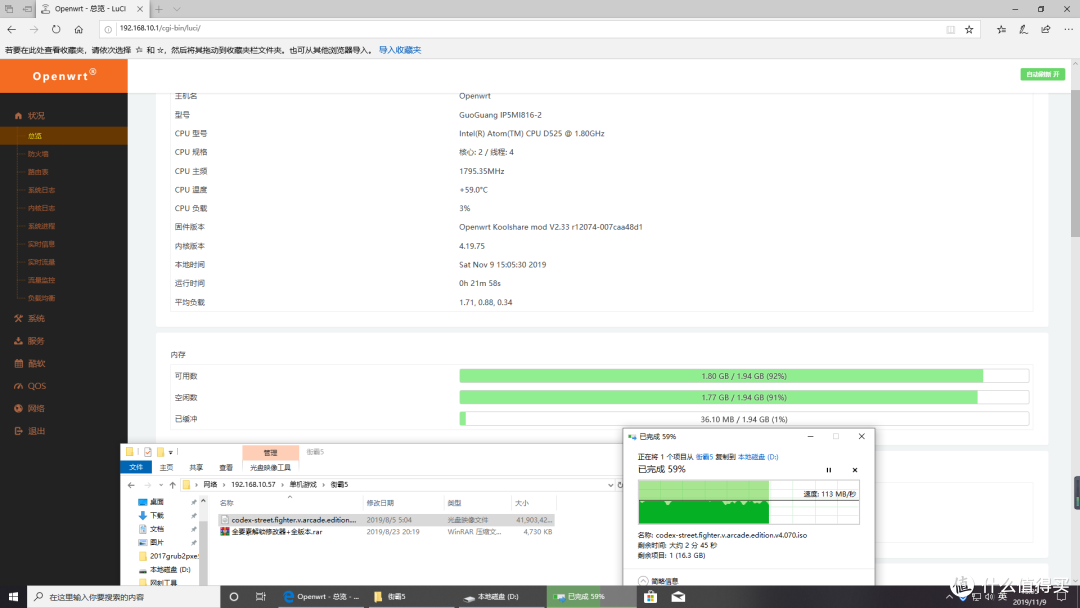Screen dimensions: 1080x608
Task: Open 桌面 desktop in quick access
Action: click(157, 502)
